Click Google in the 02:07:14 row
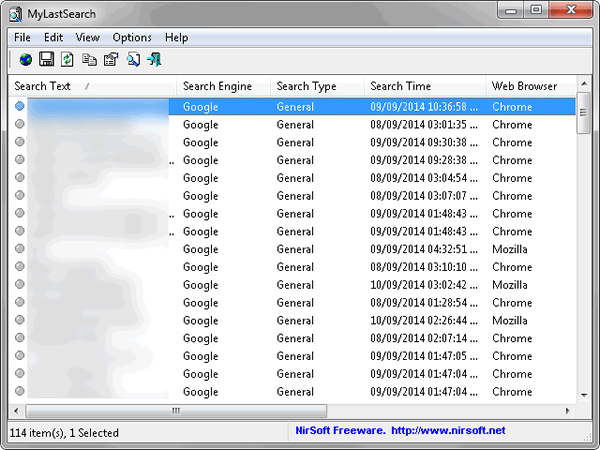 201,339
